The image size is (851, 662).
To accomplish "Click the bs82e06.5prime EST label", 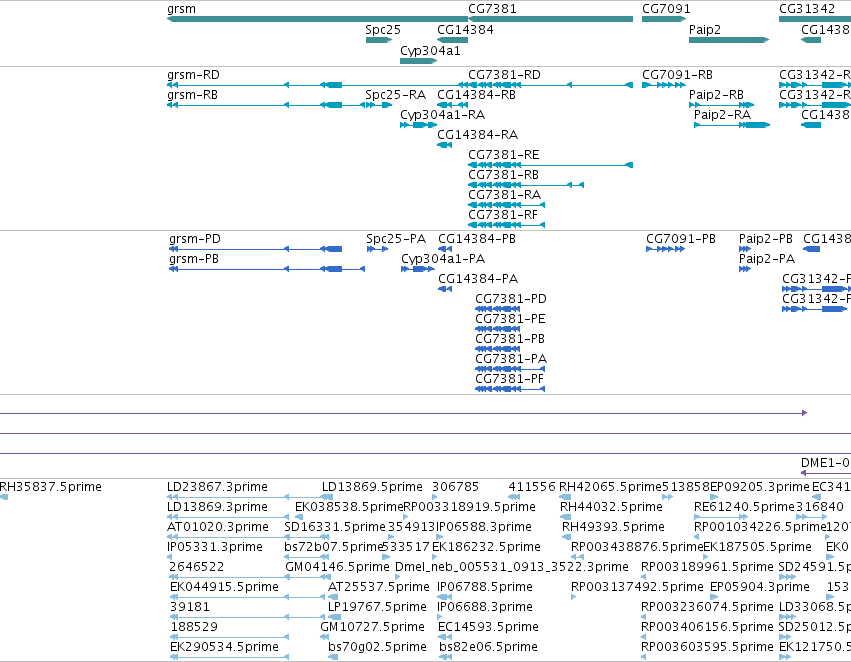I will tap(488, 647).
